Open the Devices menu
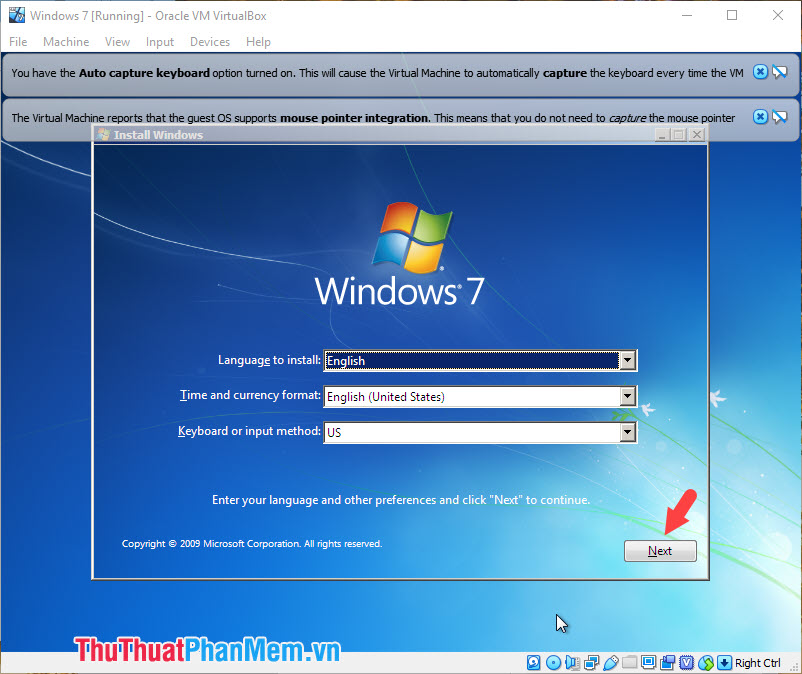This screenshot has width=802, height=674. (210, 42)
